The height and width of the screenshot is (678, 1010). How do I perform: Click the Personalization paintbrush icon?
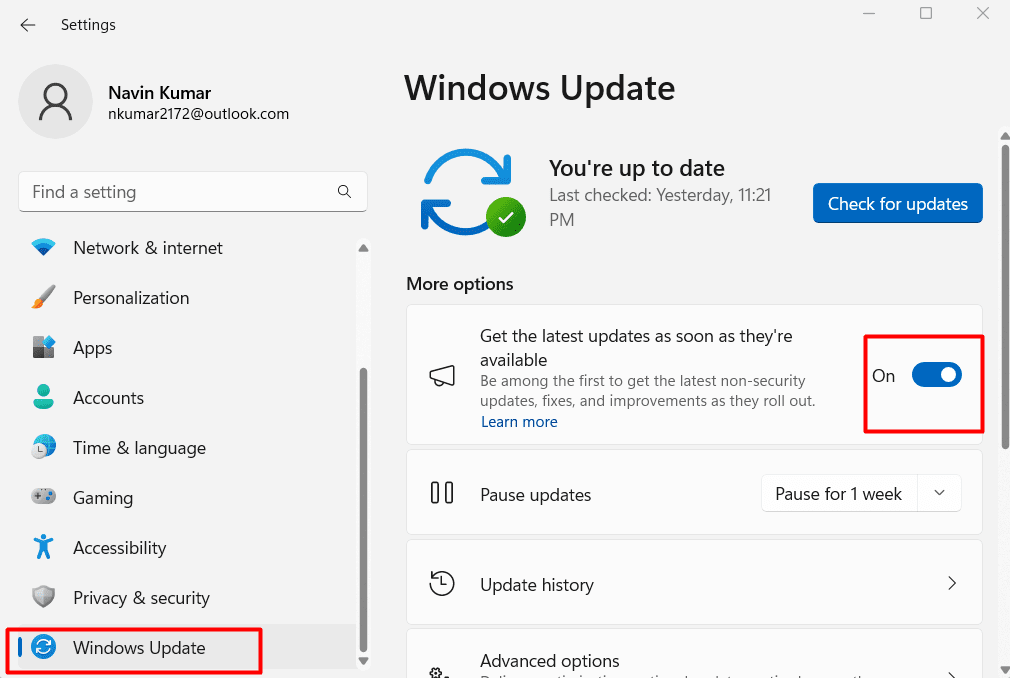tap(44, 297)
